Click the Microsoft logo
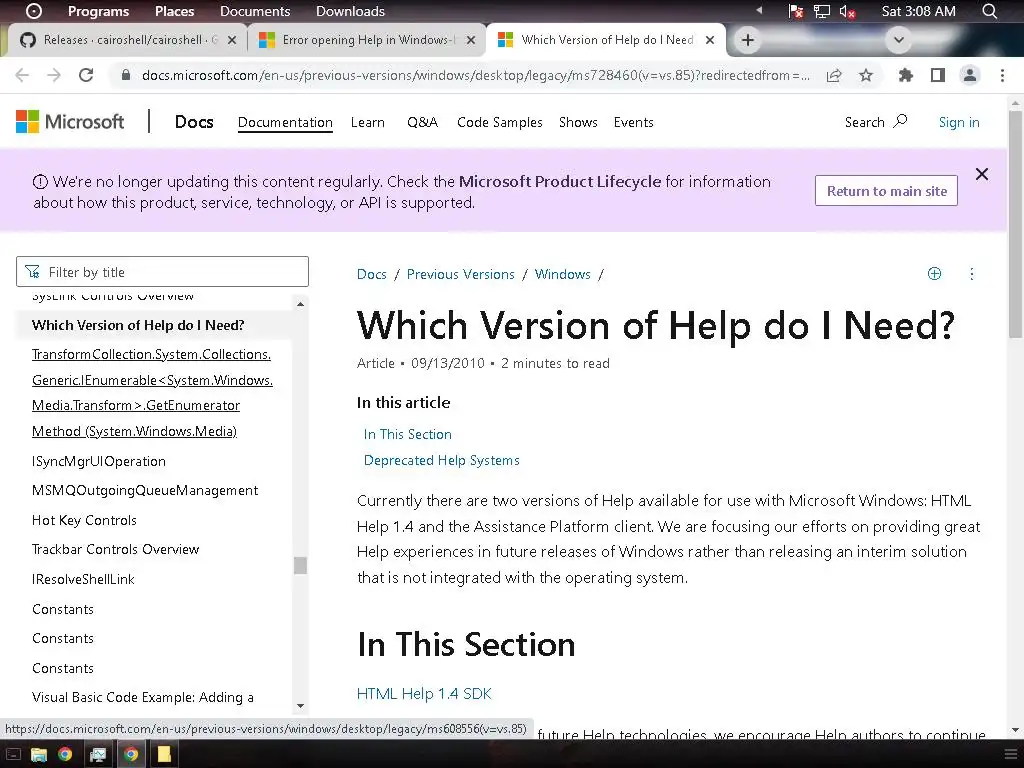1024x768 pixels. coord(70,121)
